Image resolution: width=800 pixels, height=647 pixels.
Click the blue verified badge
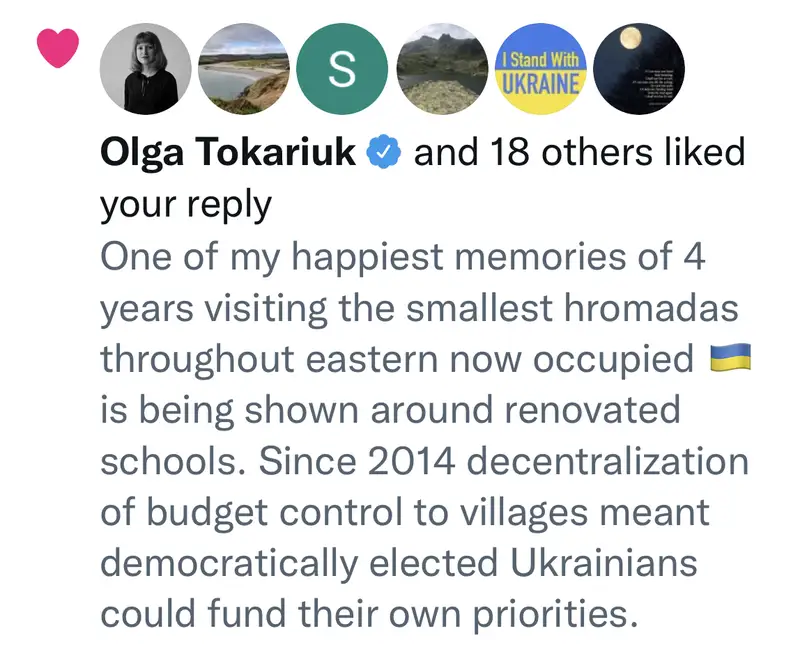pos(385,153)
